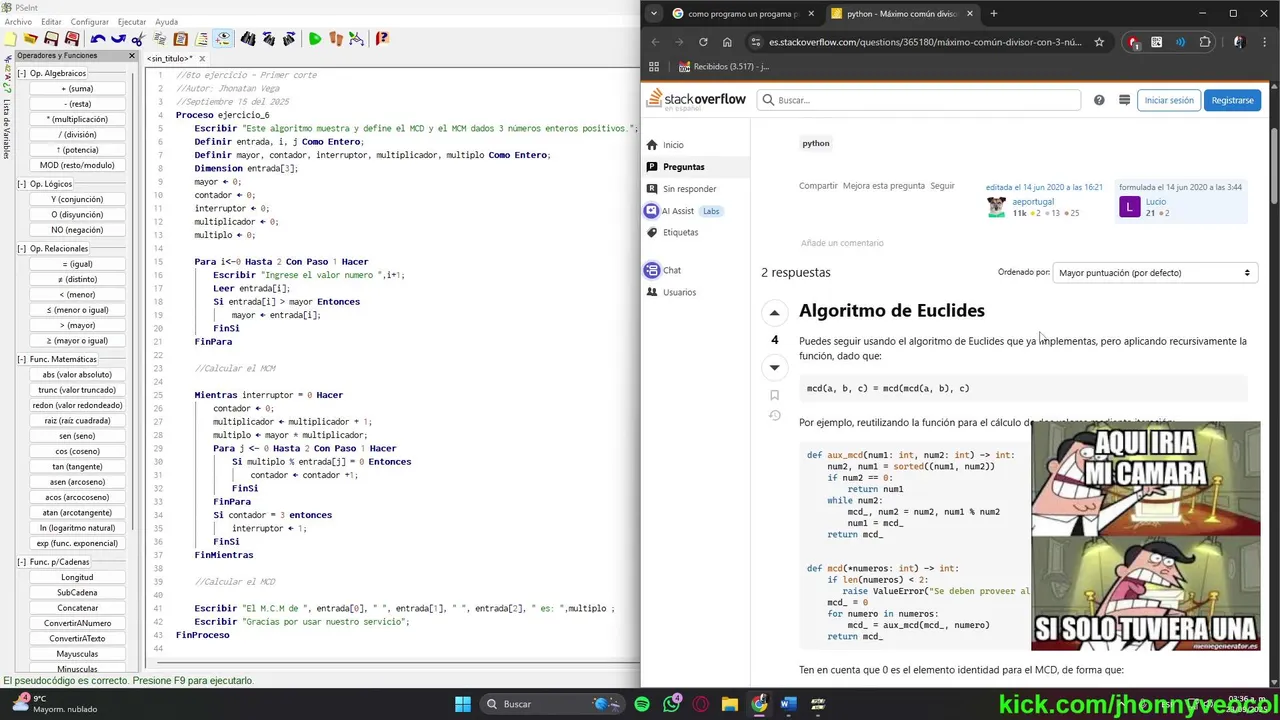The image size is (1280, 720).
Task: Open the Archivo menu in PSeInt
Action: pyautogui.click(x=18, y=21)
